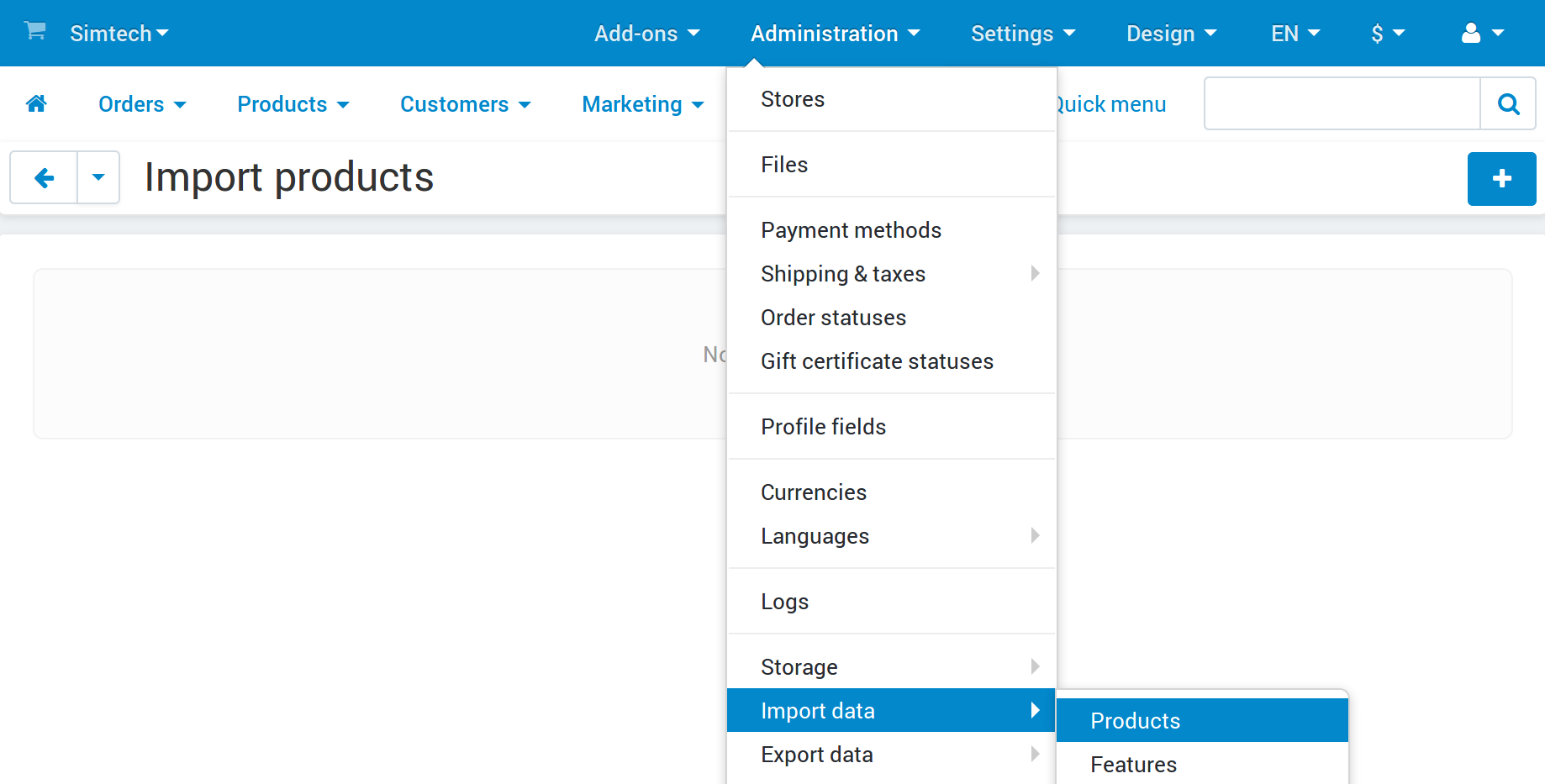
Task: Open the Design menu
Action: point(1172,34)
